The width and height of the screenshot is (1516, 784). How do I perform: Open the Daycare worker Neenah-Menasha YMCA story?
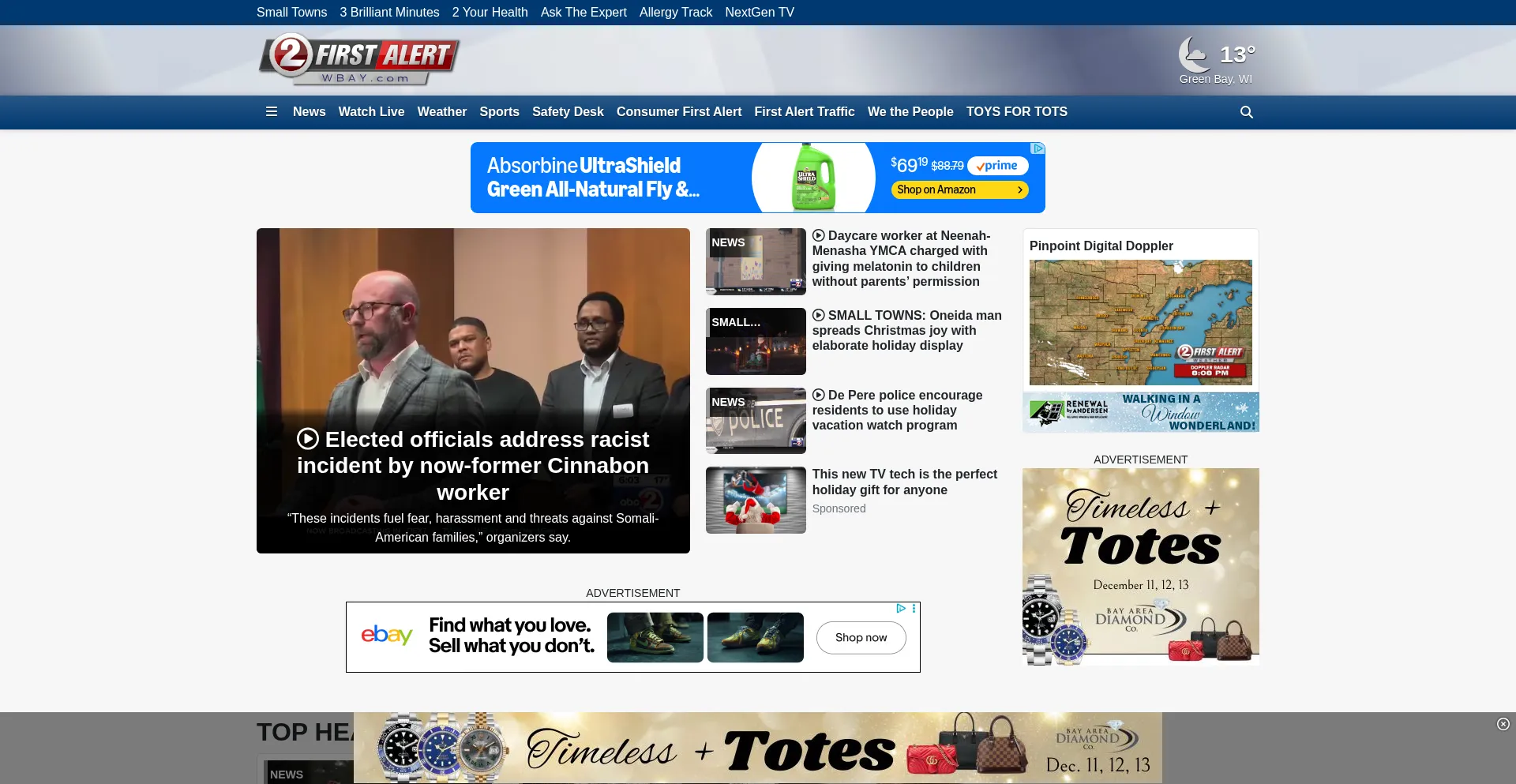[x=900, y=259]
